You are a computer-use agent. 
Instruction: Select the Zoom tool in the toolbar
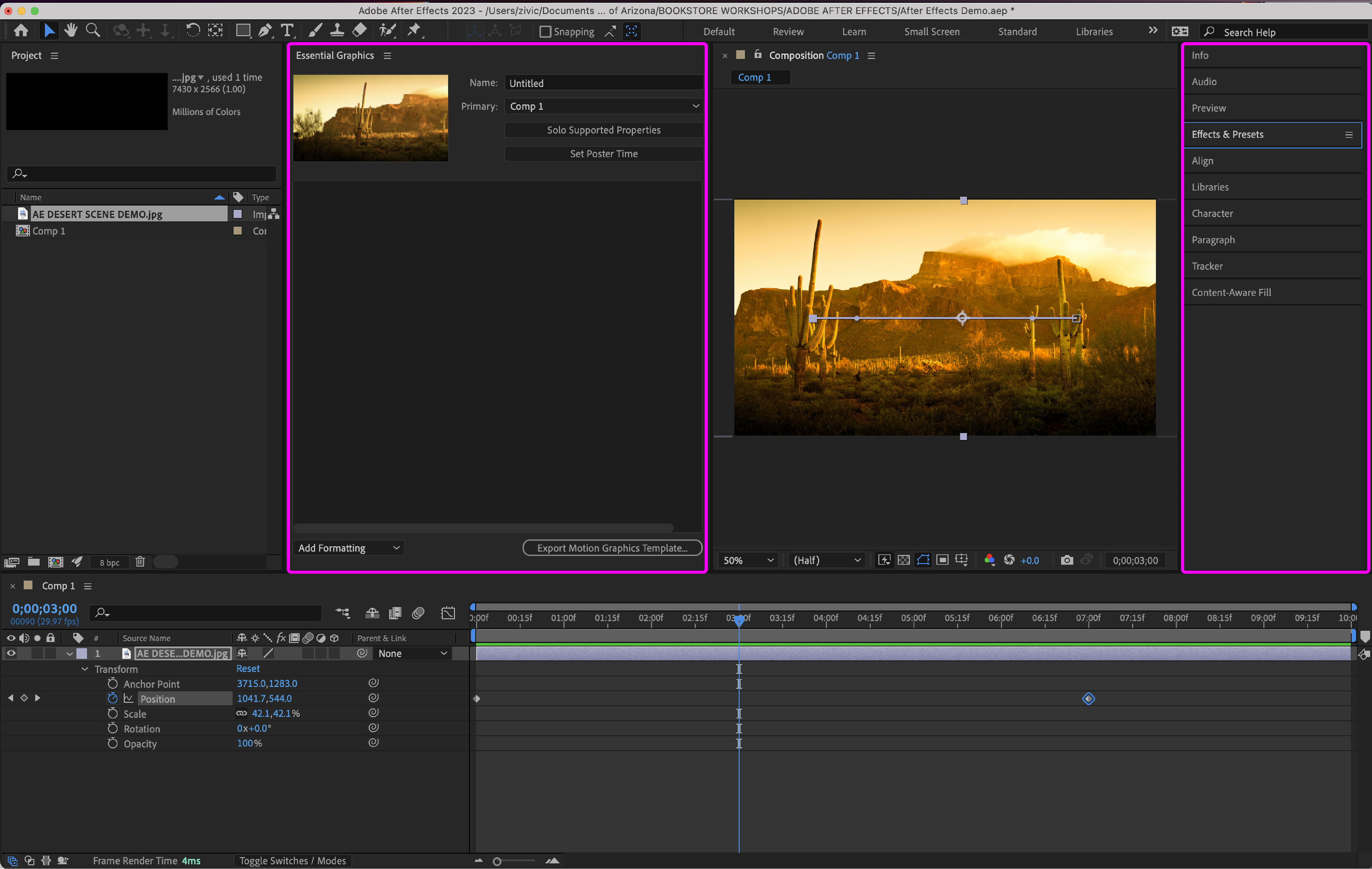(93, 31)
